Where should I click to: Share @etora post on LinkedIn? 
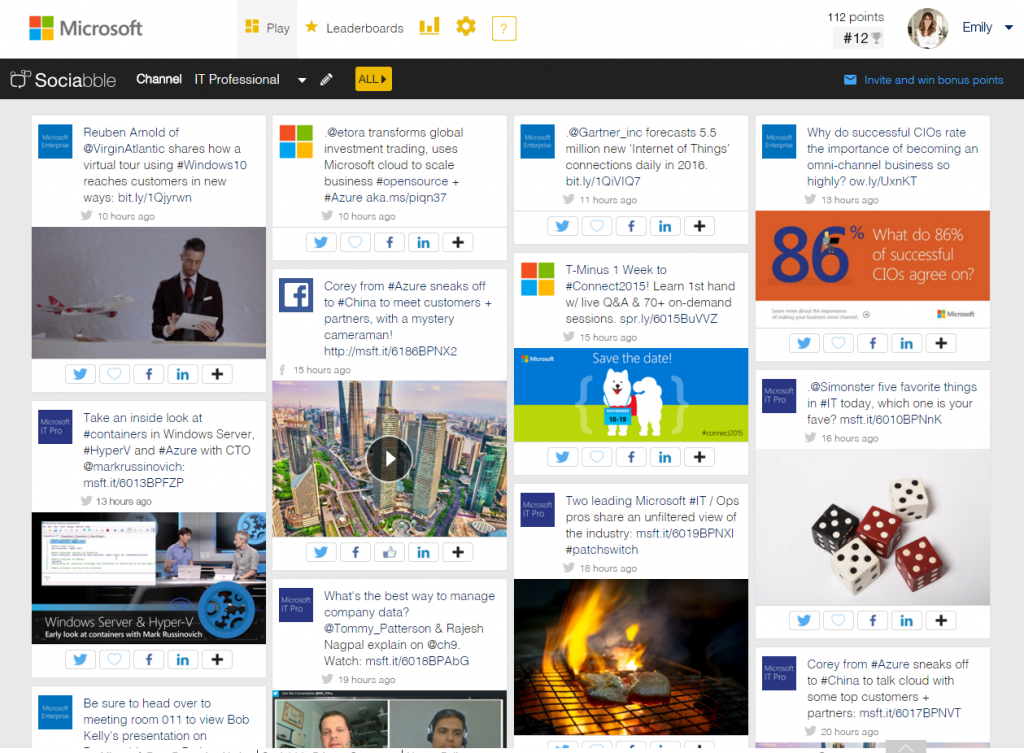(x=424, y=242)
